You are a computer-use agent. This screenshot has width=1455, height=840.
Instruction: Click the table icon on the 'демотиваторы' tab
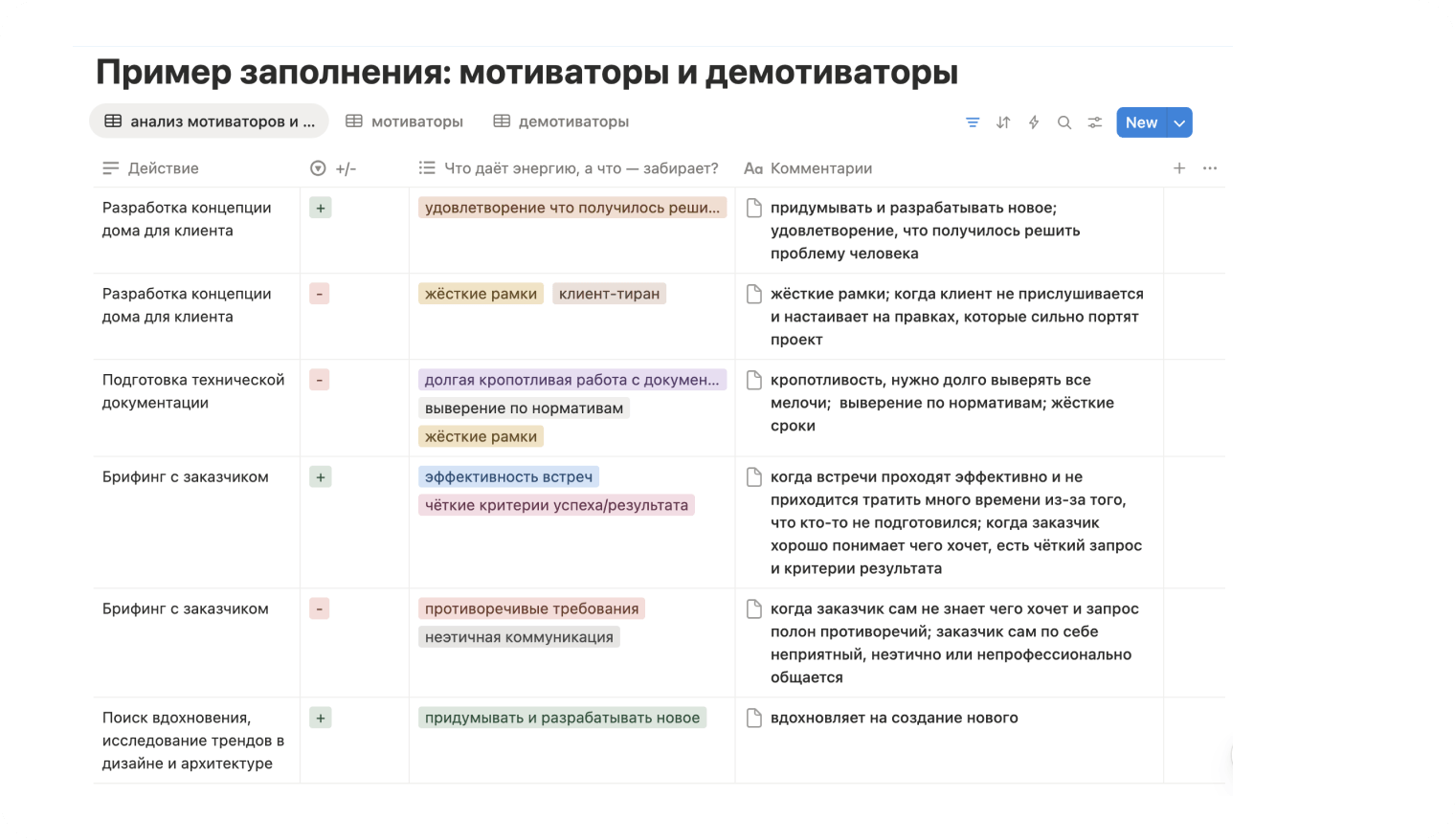tap(502, 122)
